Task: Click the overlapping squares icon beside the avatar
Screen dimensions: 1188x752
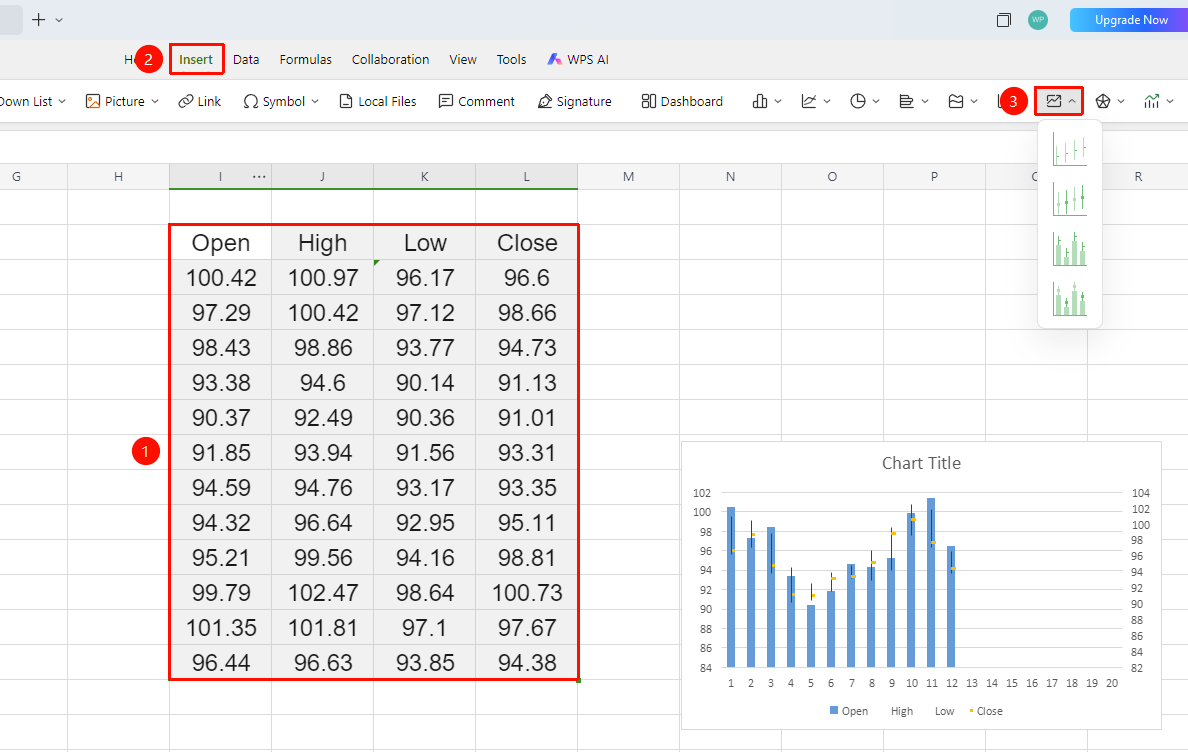Action: pyautogui.click(x=1004, y=20)
